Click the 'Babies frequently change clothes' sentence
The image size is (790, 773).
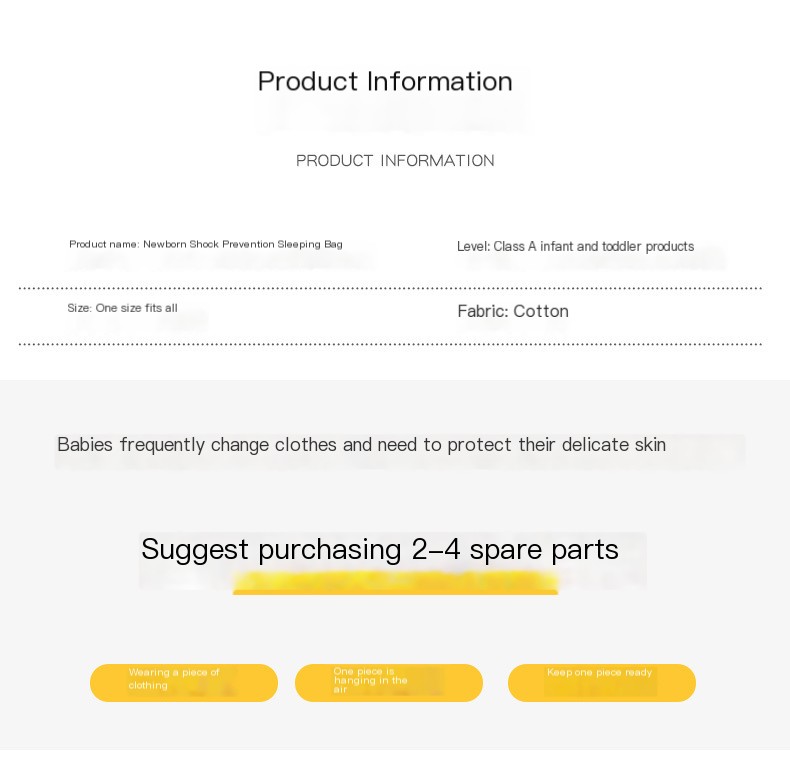click(361, 445)
